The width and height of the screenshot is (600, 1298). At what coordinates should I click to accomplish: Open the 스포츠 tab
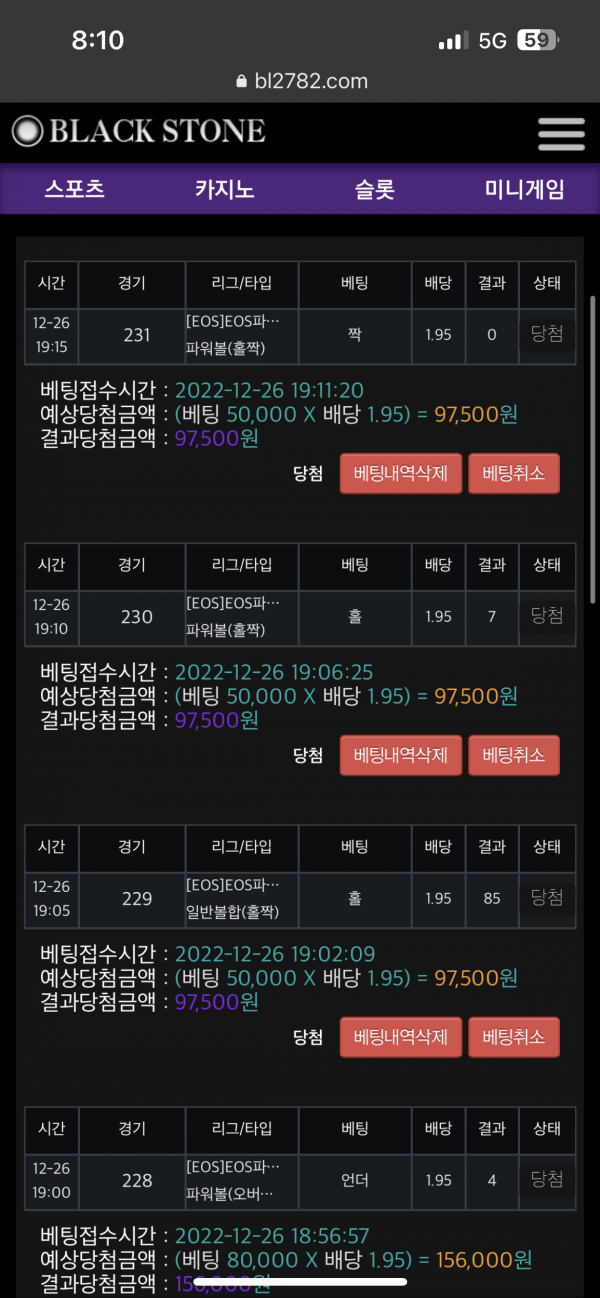tap(75, 189)
